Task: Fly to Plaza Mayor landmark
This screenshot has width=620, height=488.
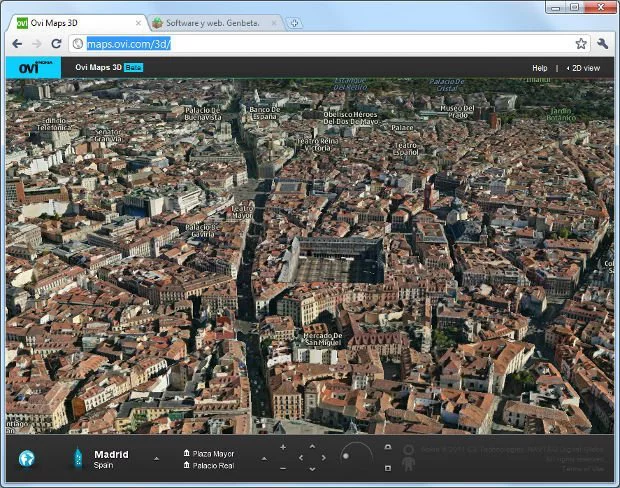Action: click(209, 454)
